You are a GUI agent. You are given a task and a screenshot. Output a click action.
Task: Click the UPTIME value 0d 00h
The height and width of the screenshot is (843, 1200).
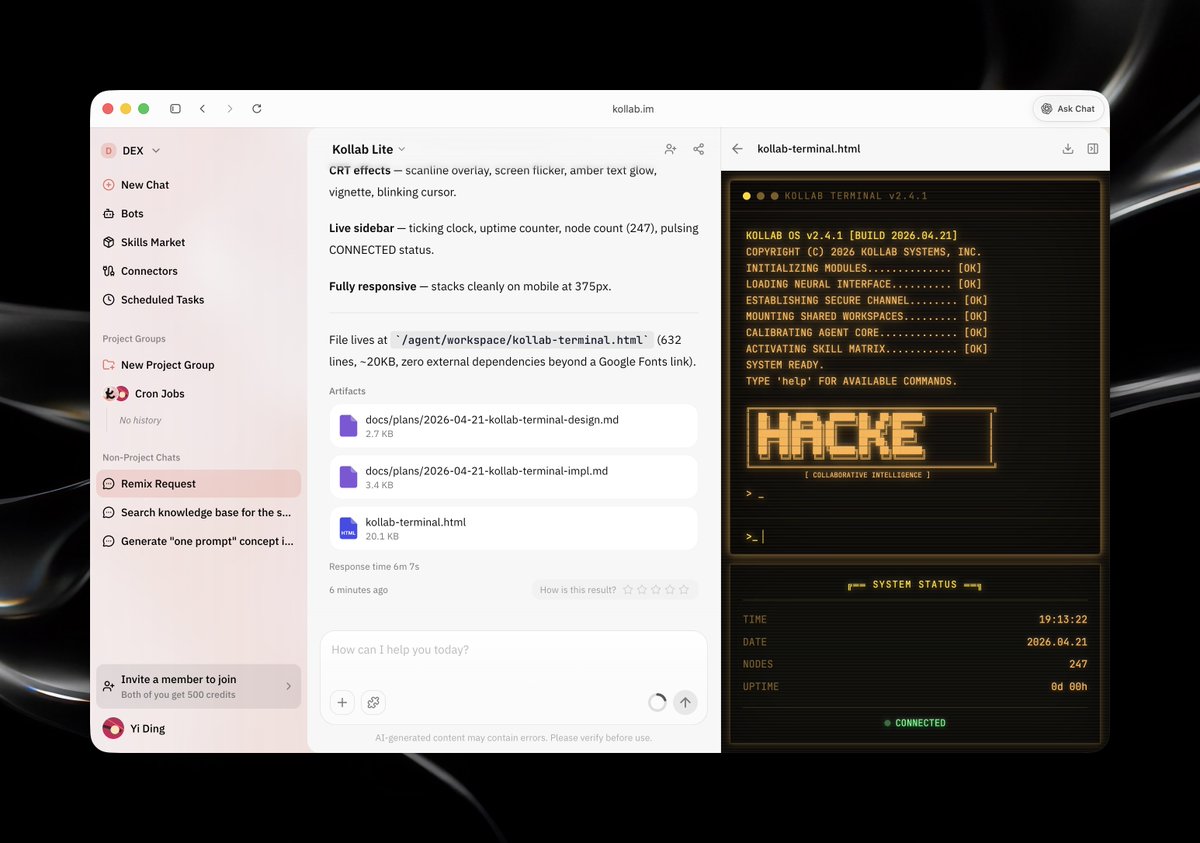(x=1069, y=687)
